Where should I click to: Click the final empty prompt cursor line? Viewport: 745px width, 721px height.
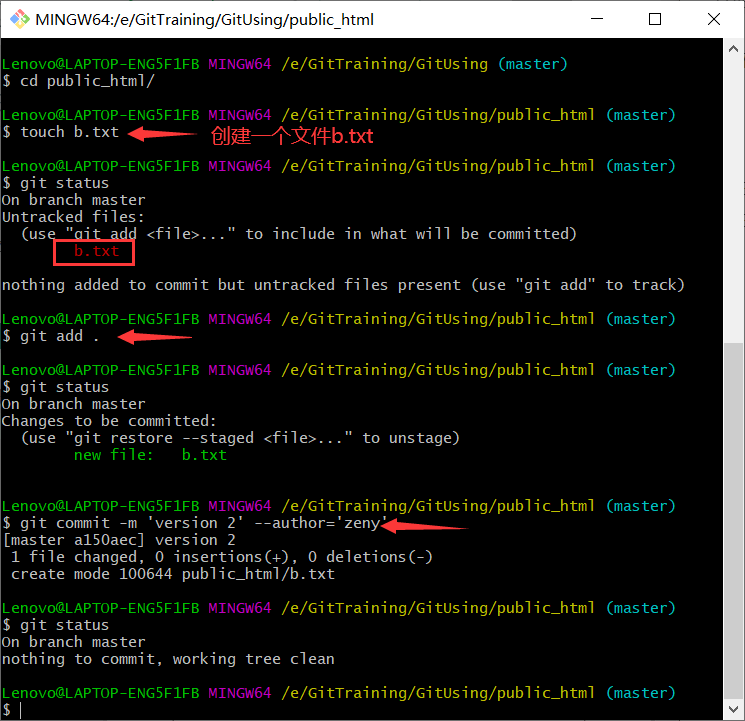[12, 710]
